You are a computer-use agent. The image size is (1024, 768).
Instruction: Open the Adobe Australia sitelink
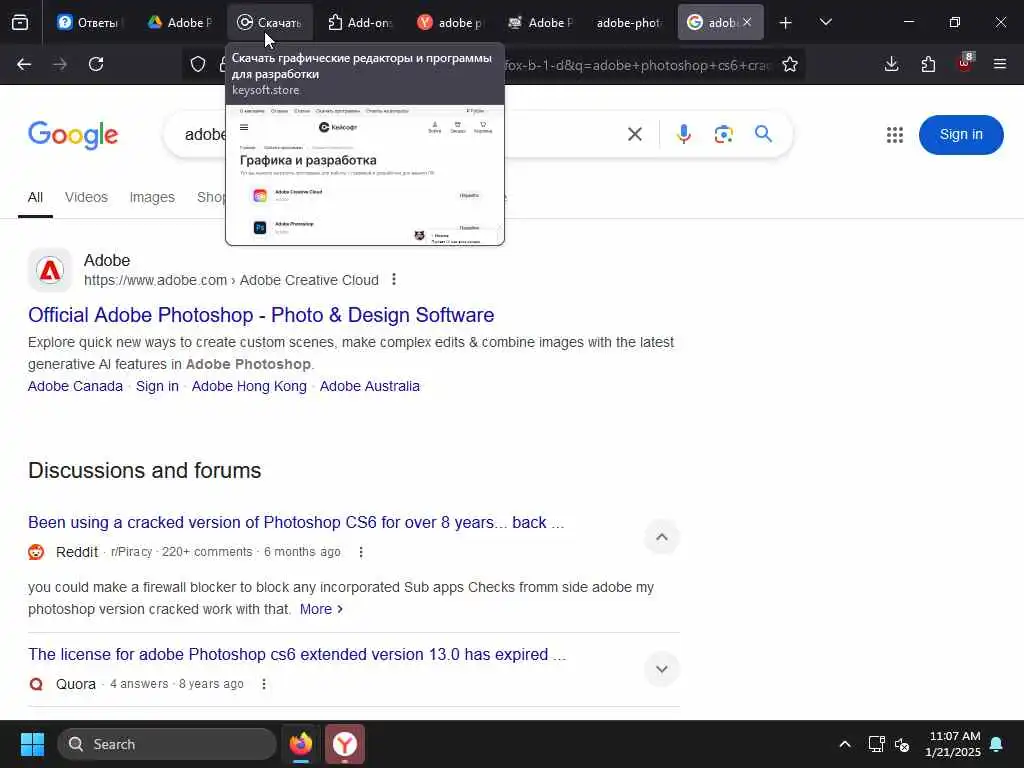click(x=370, y=386)
